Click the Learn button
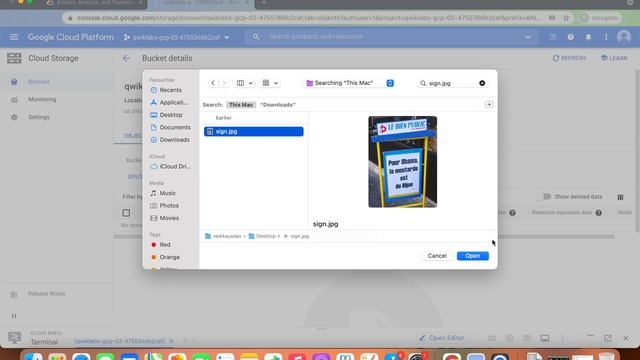The height and width of the screenshot is (360, 640). coord(614,58)
